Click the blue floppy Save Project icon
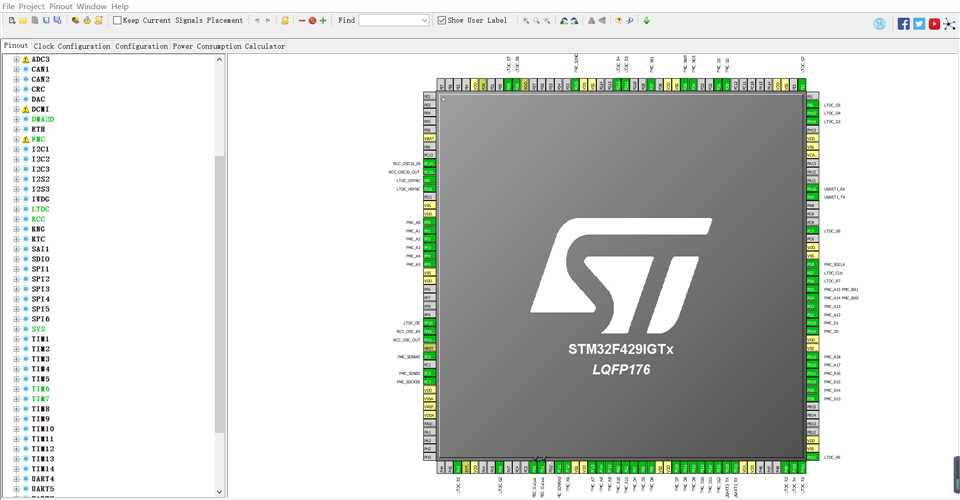 tap(46, 20)
